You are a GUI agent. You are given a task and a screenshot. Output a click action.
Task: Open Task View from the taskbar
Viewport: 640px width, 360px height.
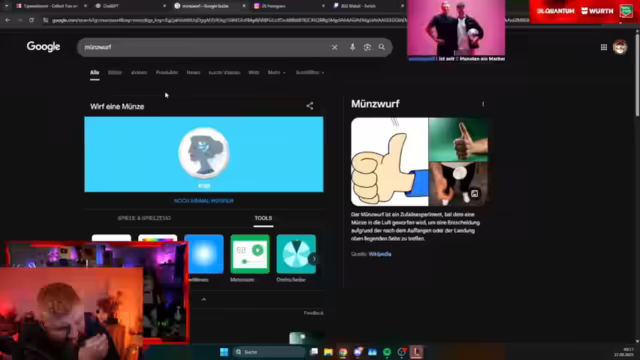[x=314, y=352]
